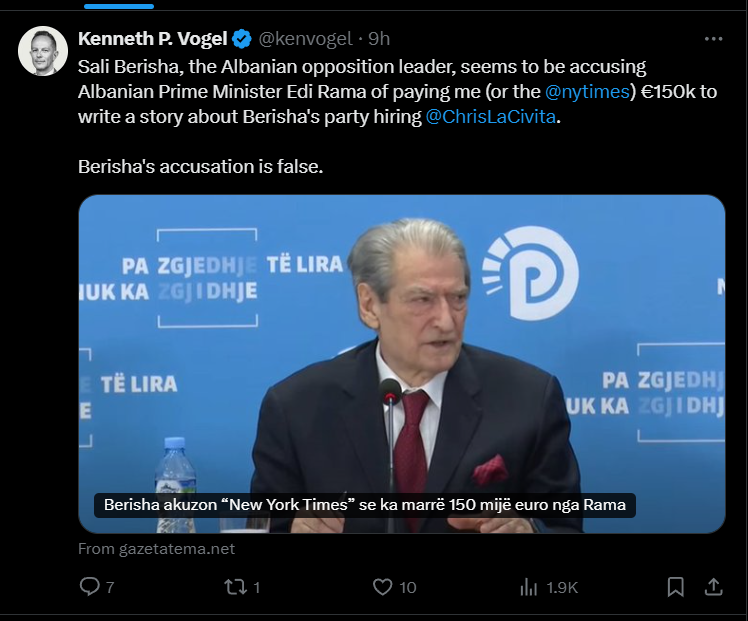This screenshot has height=621, width=748.
Task: Like the tweet with the heart icon
Action: (382, 587)
